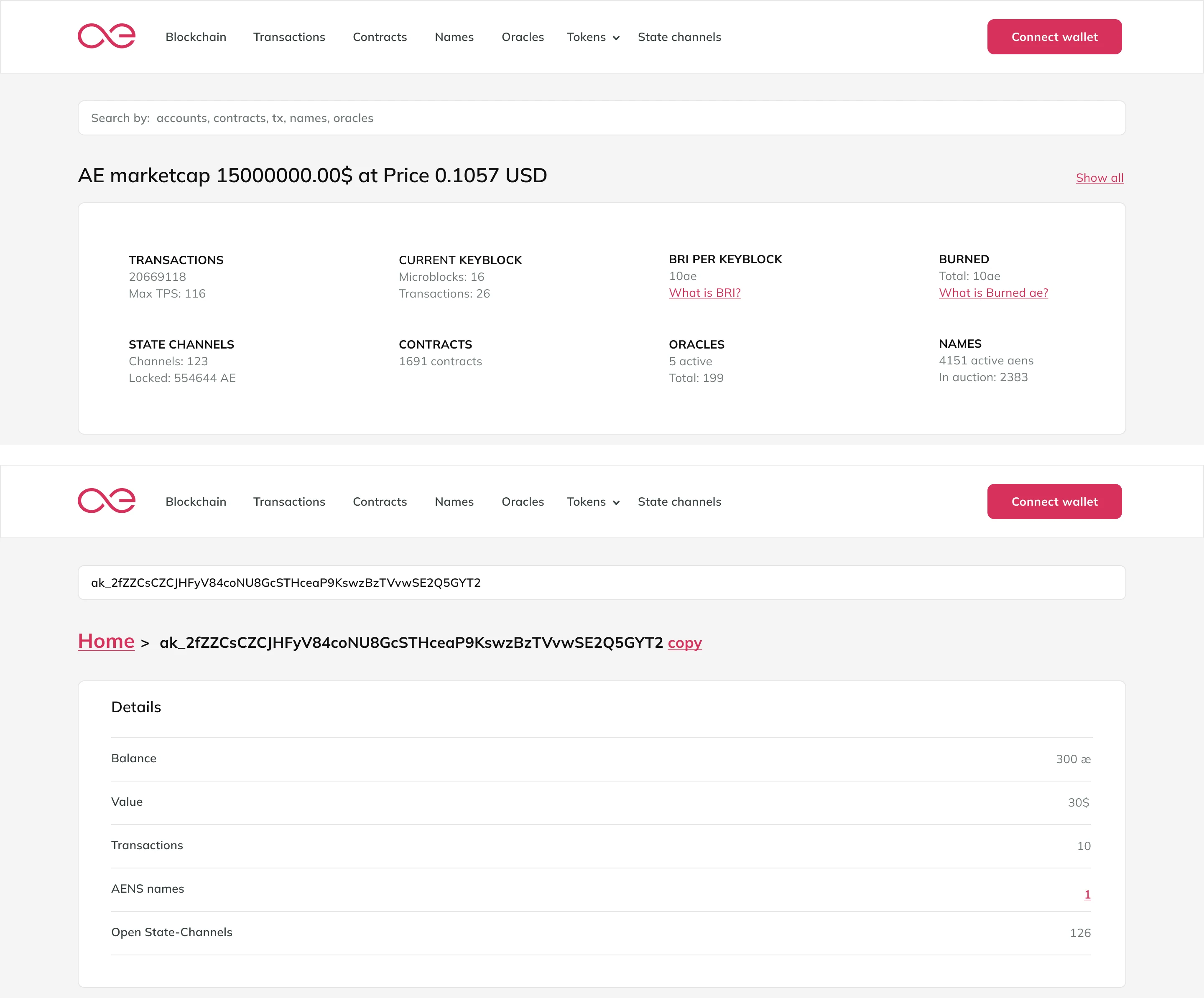This screenshot has height=998, width=1204.
Task: Select the transactions count 20669118
Action: (x=157, y=277)
